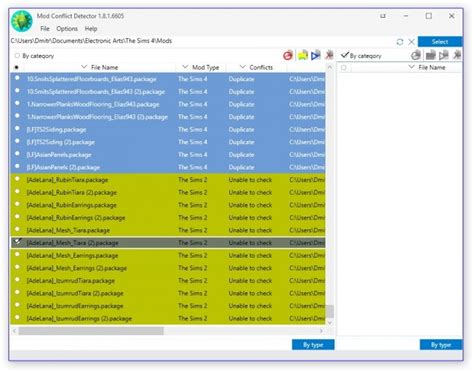474x372 pixels.
Task: Check the [AdeLana]_RubinTiara.package row marker
Action: [x=17, y=179]
